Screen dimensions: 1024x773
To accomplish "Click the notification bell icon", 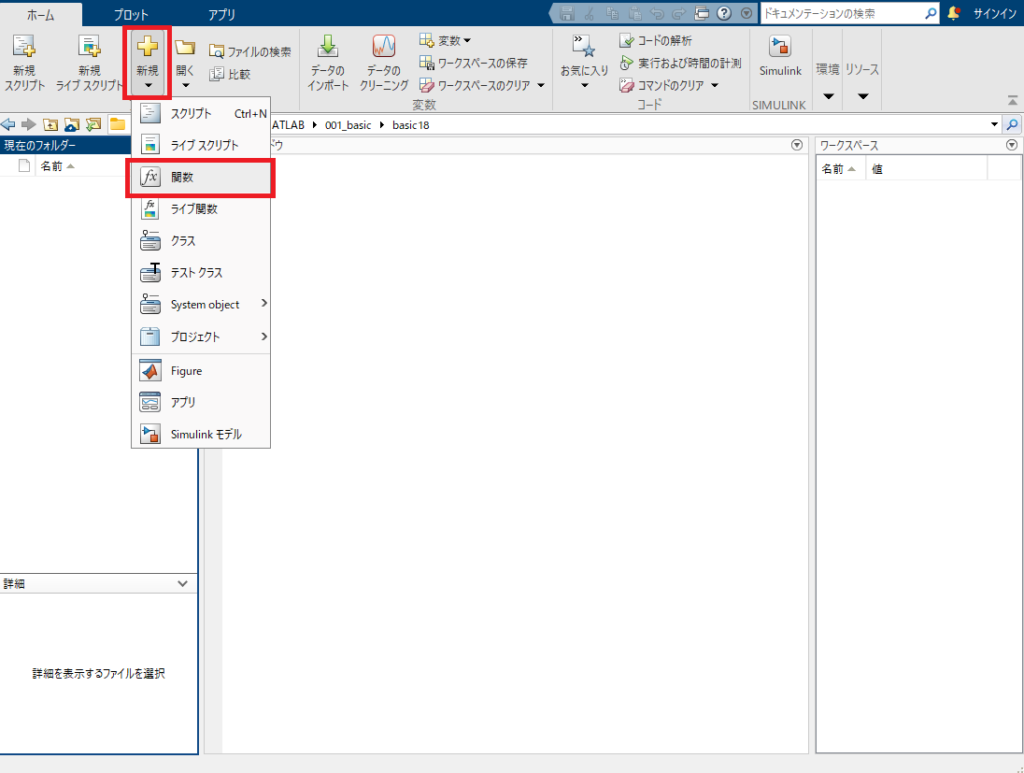I will point(953,13).
